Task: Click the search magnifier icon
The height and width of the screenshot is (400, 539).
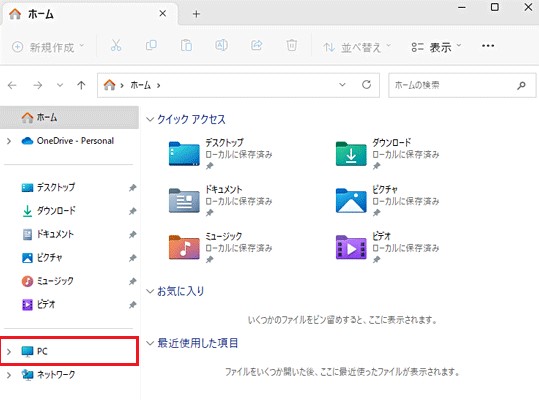Action: click(521, 85)
